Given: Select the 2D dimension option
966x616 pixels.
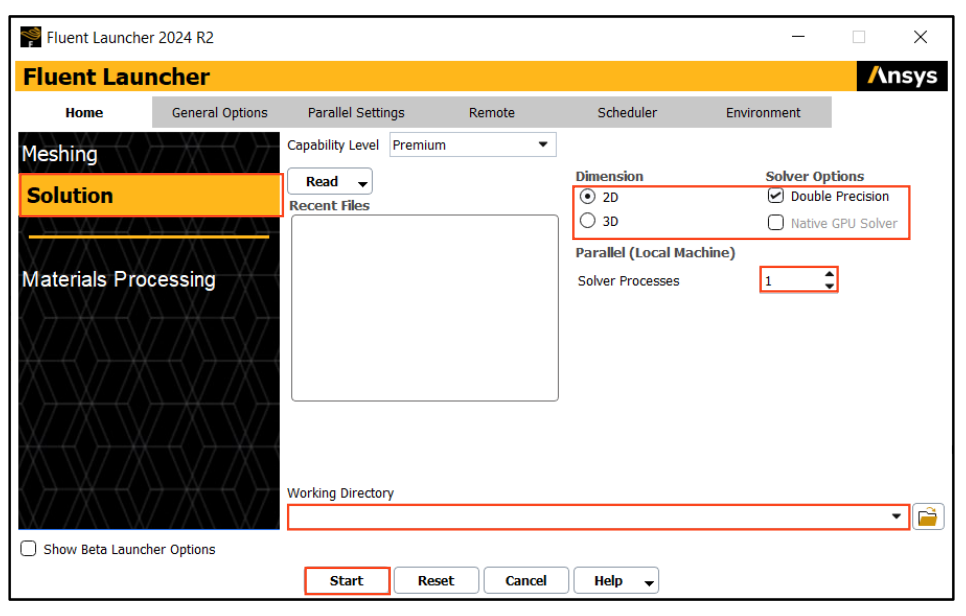Looking at the screenshot, I should [588, 197].
